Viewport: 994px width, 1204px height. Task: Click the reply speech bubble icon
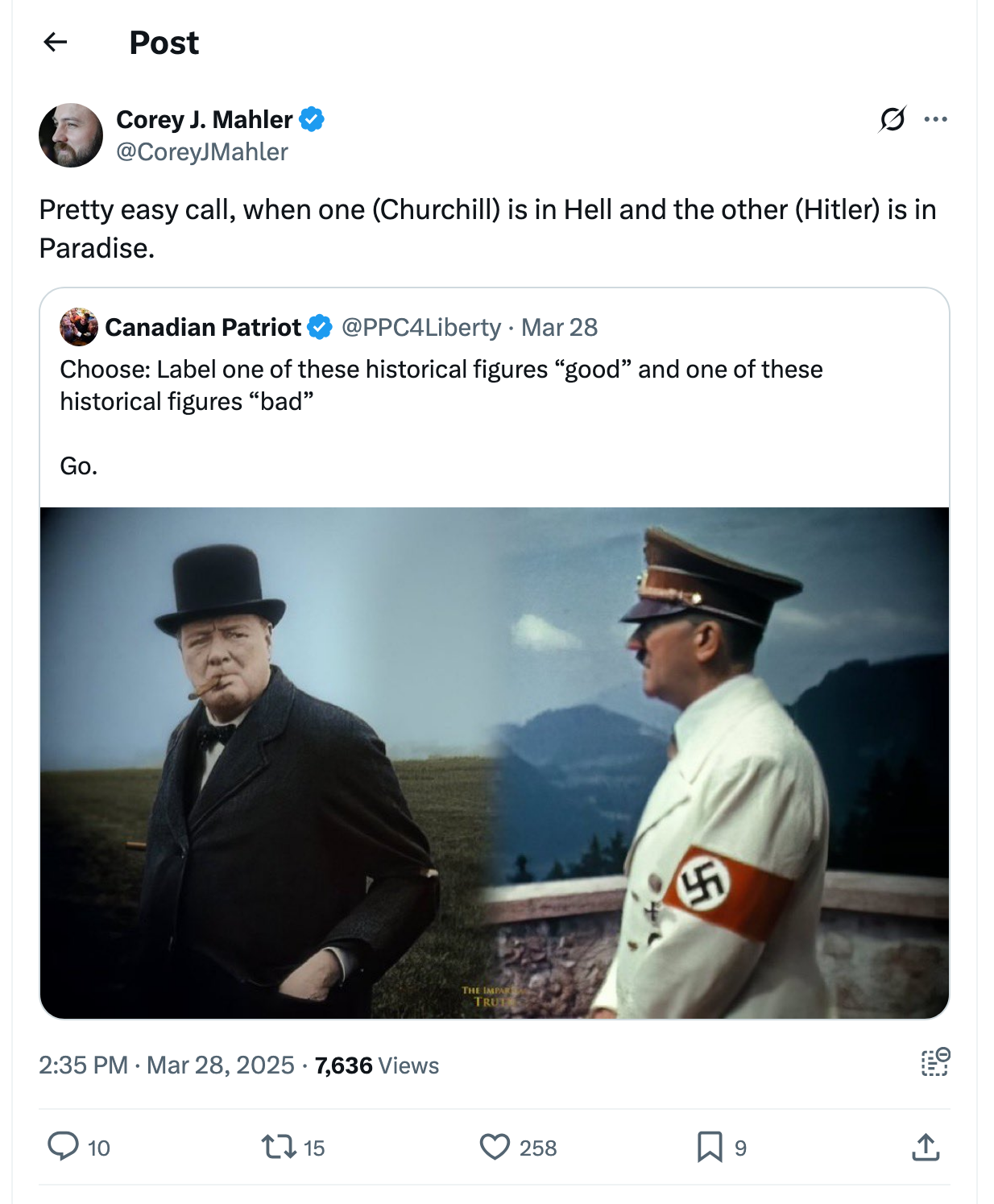click(63, 1146)
